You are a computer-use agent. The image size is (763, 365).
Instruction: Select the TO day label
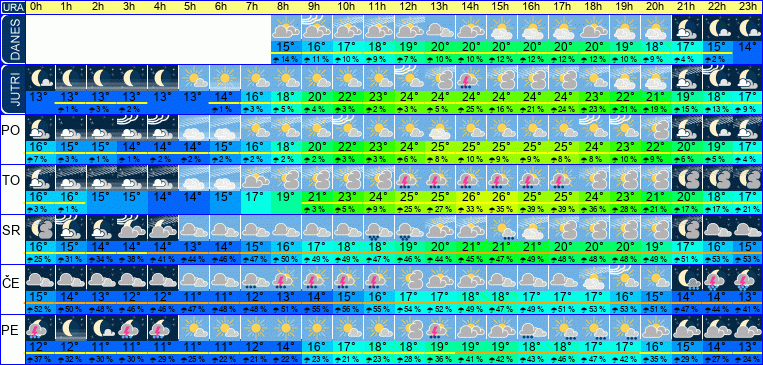click(11, 181)
